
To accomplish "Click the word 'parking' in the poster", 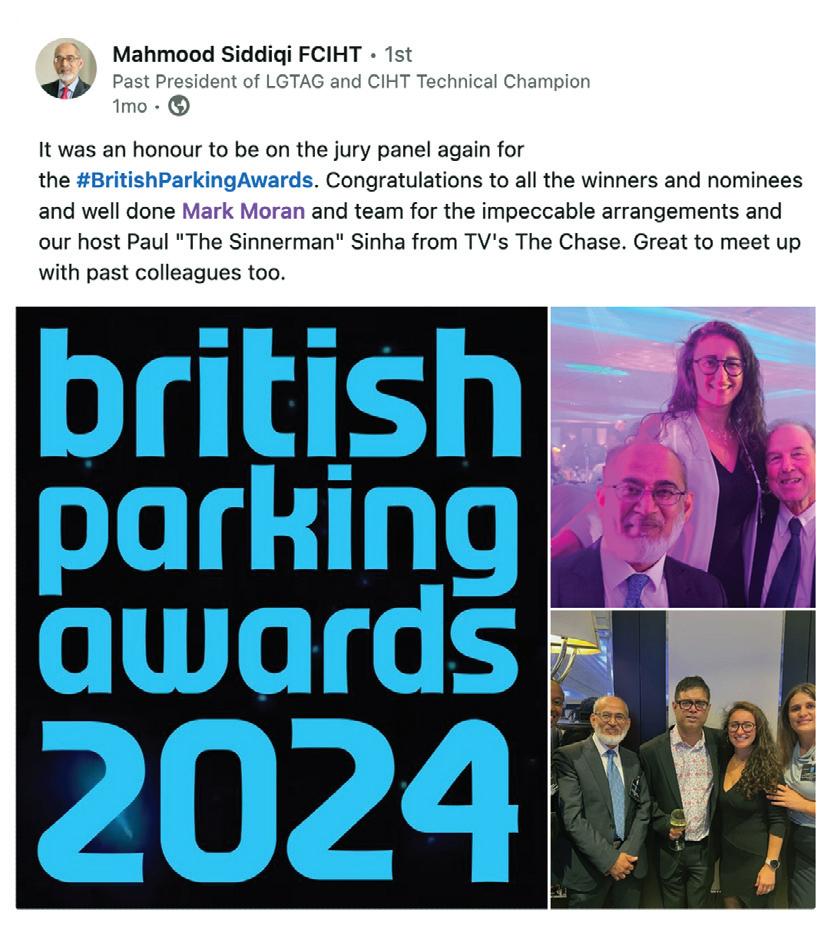I will 278,529.
